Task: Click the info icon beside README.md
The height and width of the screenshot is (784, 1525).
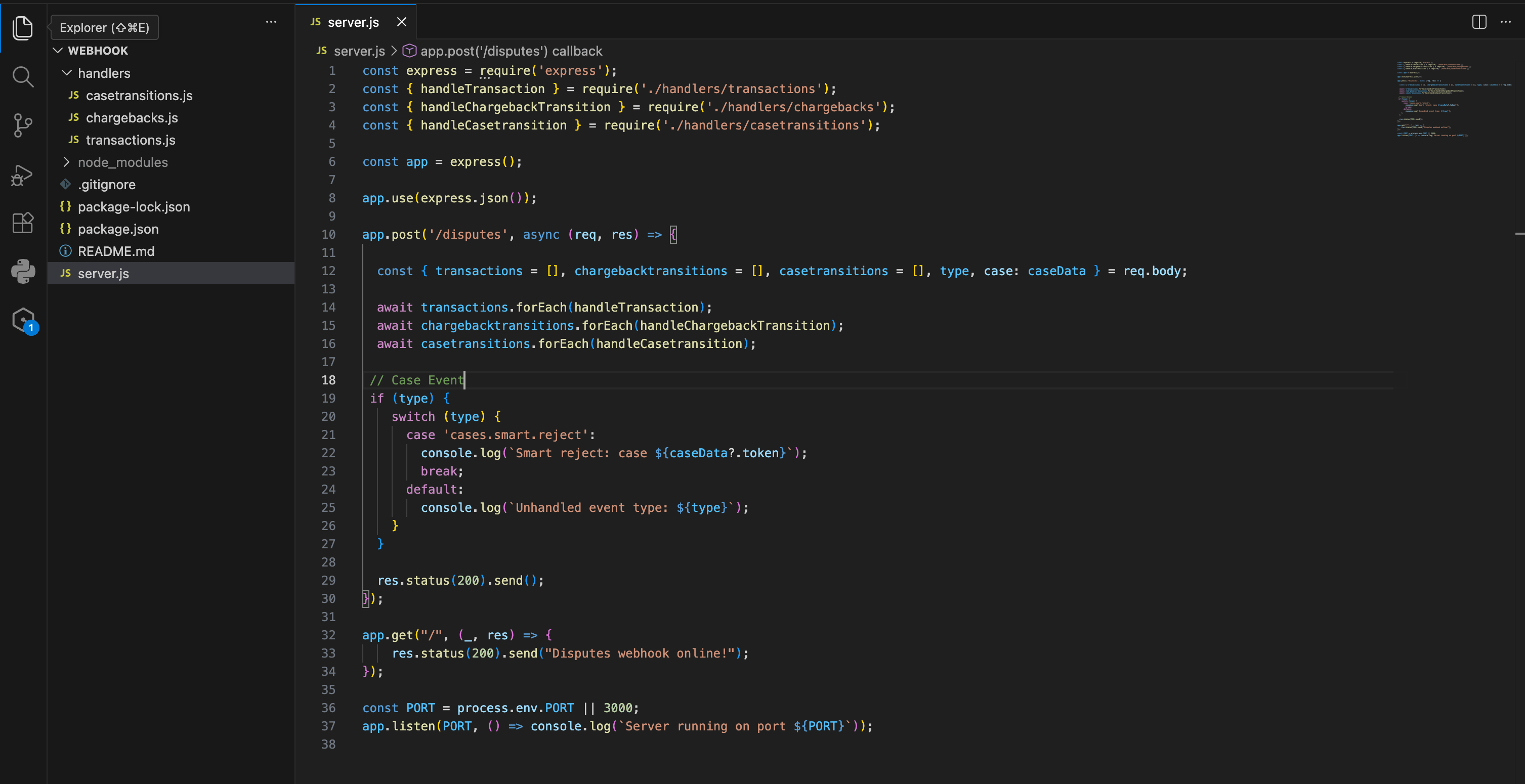Action: click(65, 251)
